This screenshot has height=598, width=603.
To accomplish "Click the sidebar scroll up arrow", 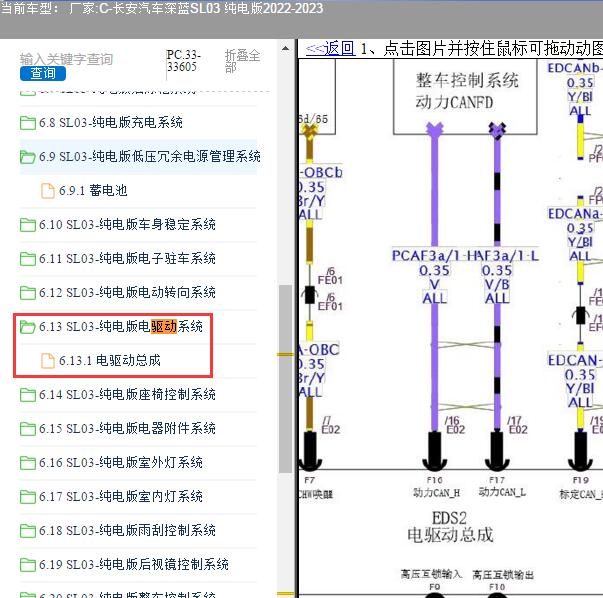I will 285,48.
